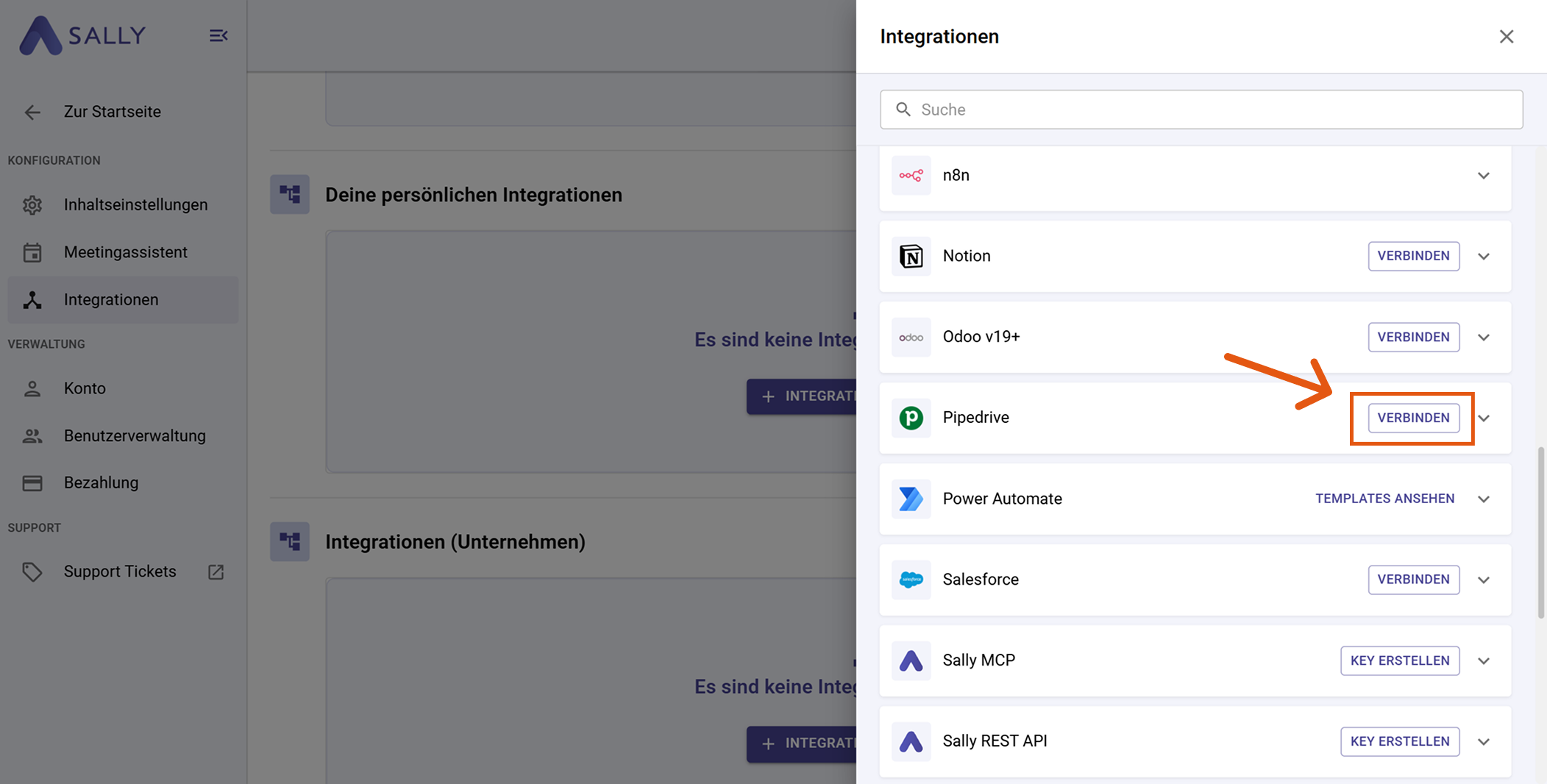Image resolution: width=1547 pixels, height=784 pixels.
Task: Focus the Suche search field
Action: tap(1201, 110)
